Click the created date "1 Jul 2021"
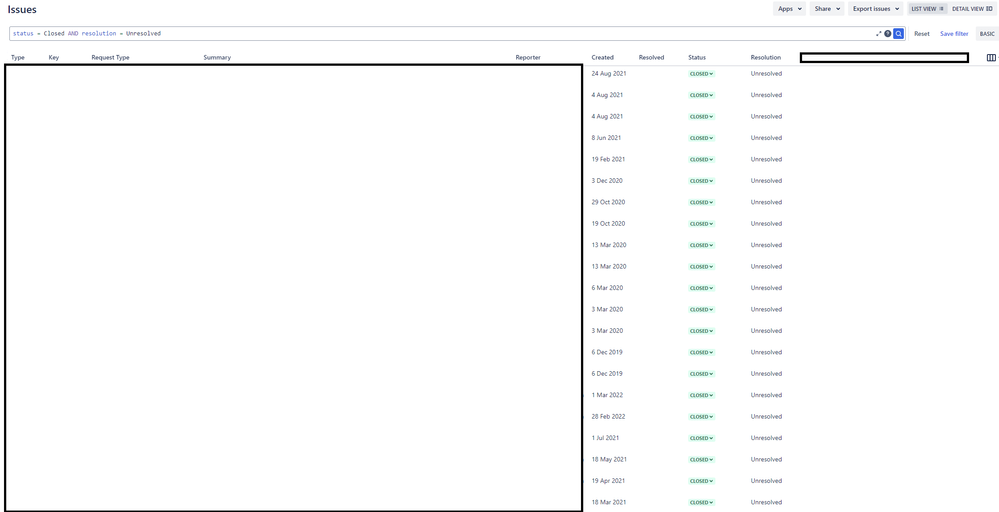This screenshot has height=512, width=999. tap(605, 437)
